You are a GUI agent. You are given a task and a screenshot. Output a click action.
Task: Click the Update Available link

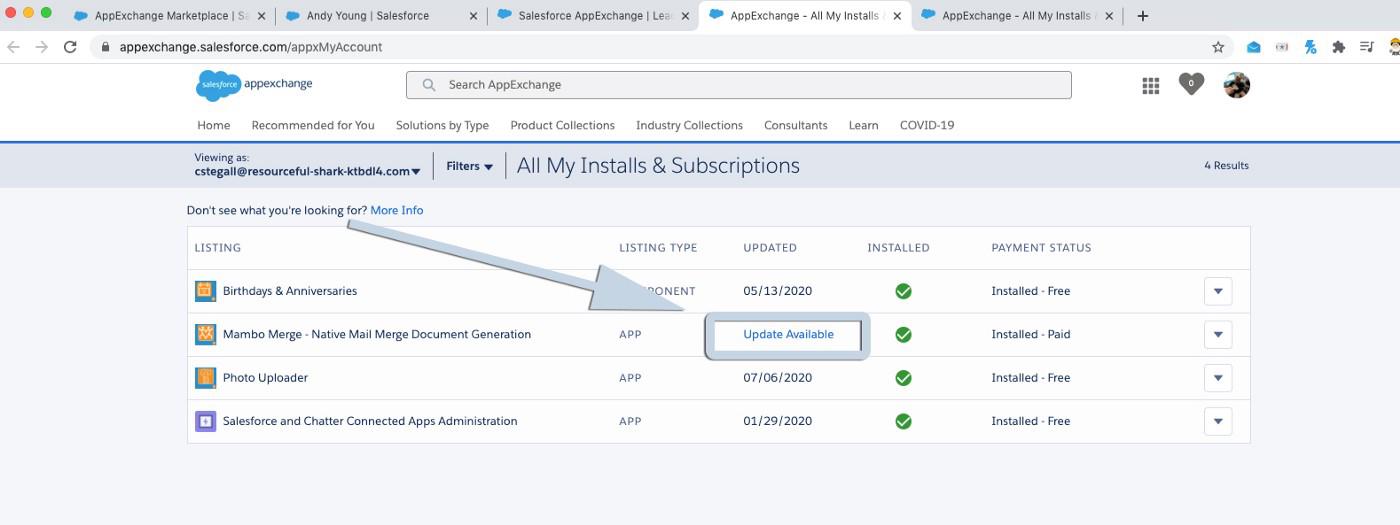[x=788, y=334]
